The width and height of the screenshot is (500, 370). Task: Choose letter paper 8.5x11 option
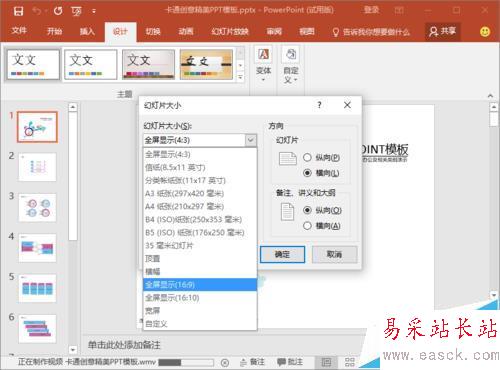point(200,167)
